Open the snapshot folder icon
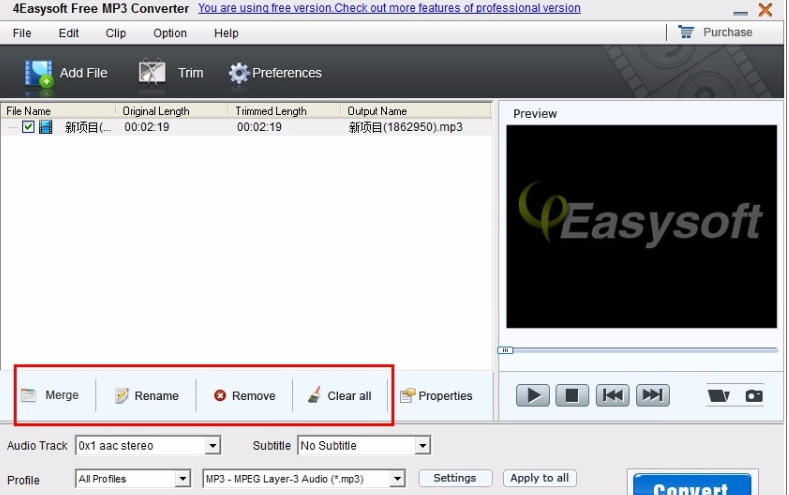This screenshot has width=789, height=495. point(718,396)
